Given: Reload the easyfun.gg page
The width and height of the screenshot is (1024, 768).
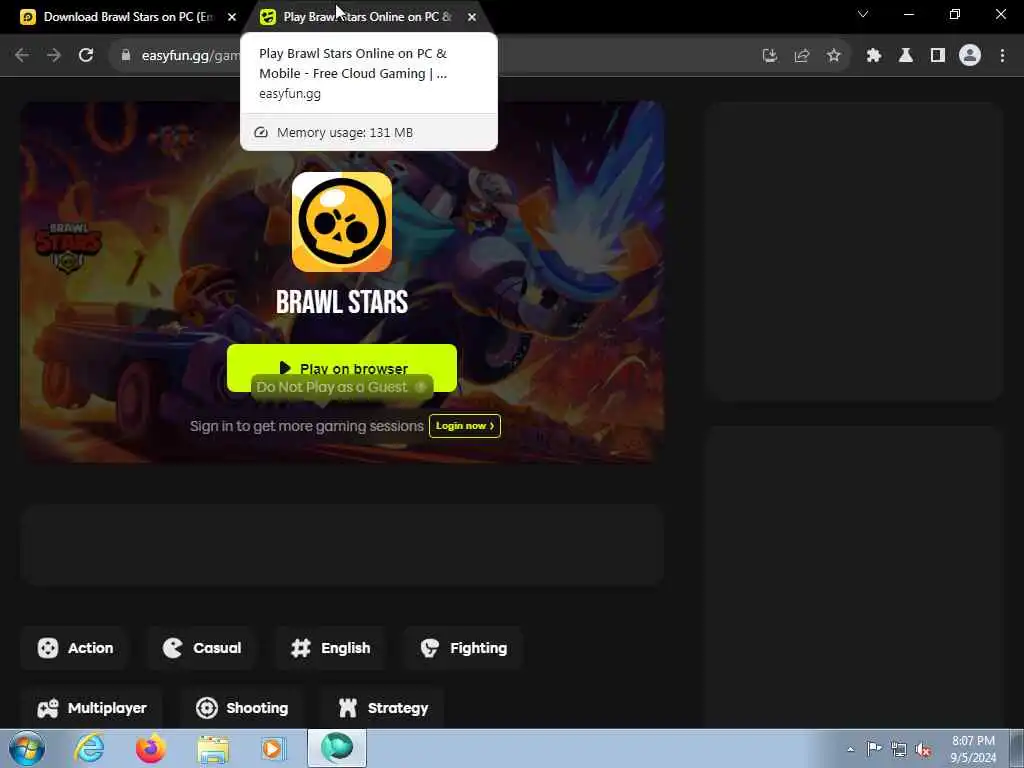Looking at the screenshot, I should 86,56.
